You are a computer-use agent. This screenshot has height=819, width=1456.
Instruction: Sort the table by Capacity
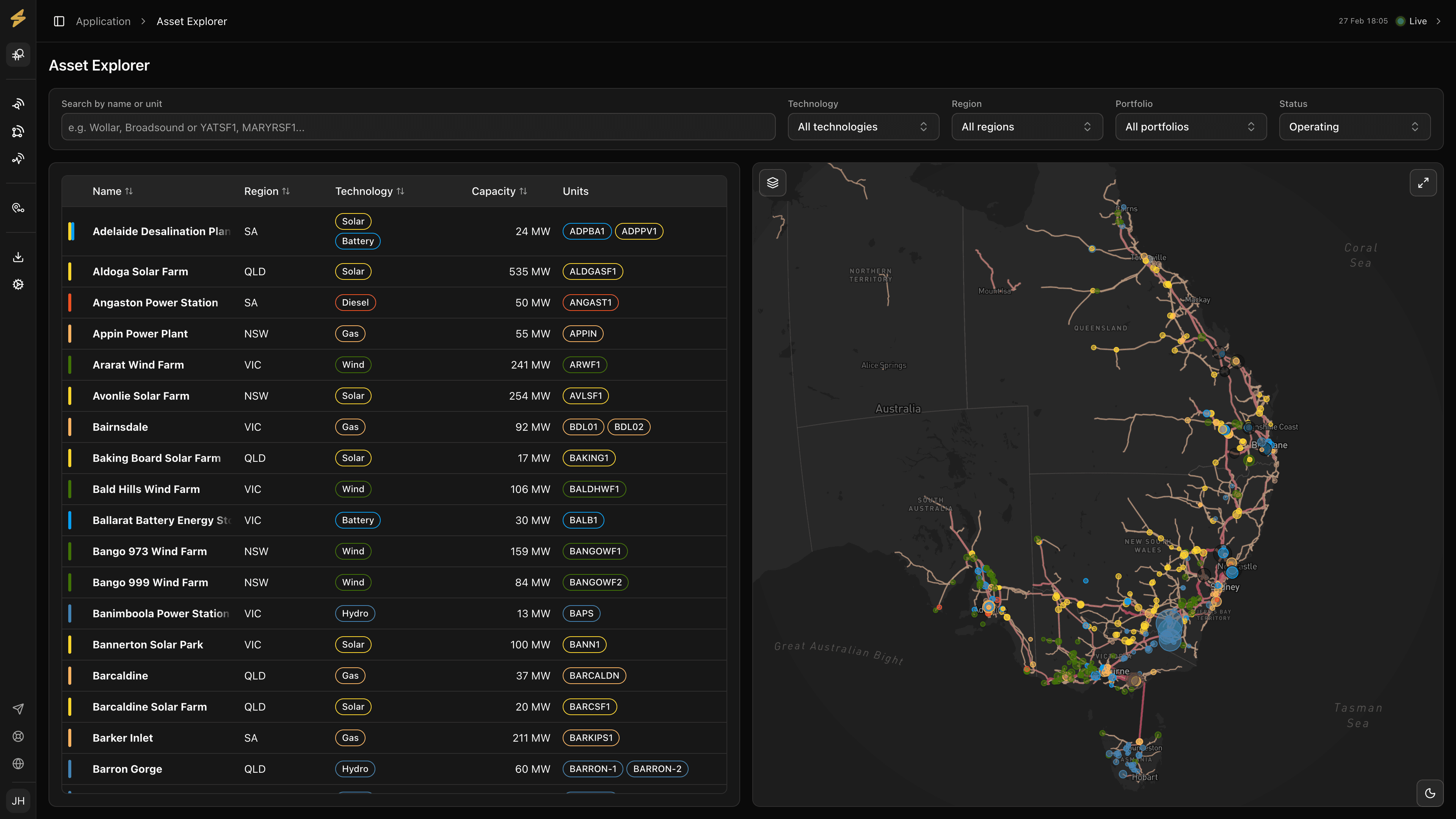pos(500,191)
